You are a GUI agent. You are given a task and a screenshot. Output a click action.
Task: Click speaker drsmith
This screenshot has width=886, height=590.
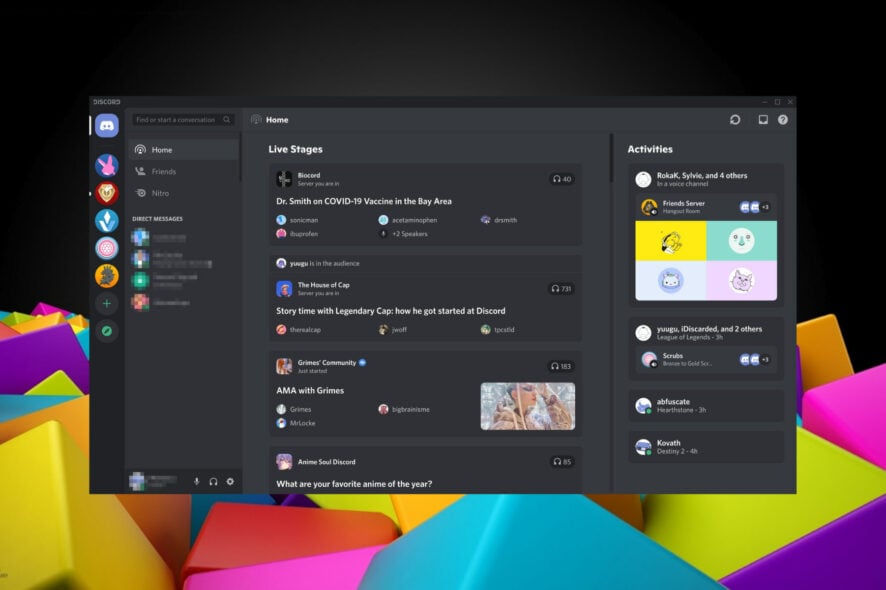[498, 220]
